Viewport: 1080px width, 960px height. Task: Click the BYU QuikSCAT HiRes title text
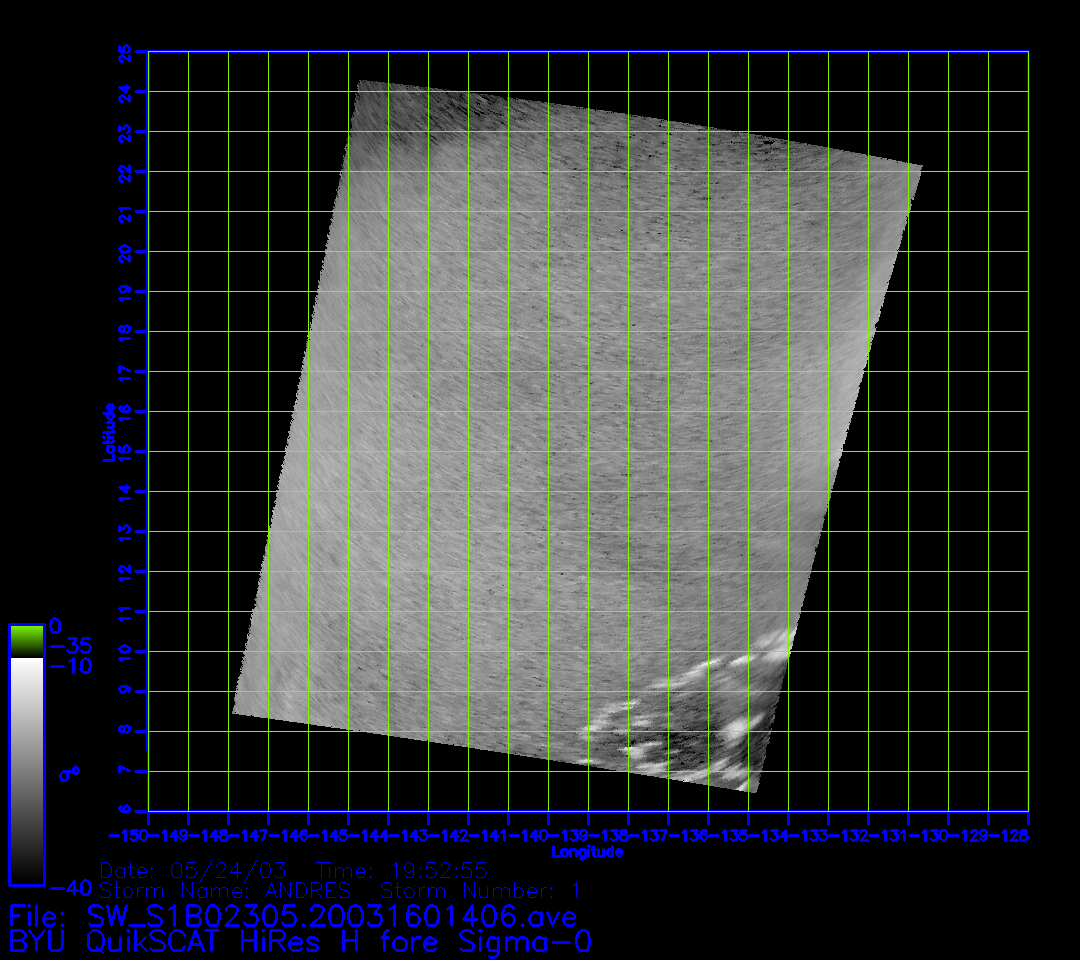300,942
